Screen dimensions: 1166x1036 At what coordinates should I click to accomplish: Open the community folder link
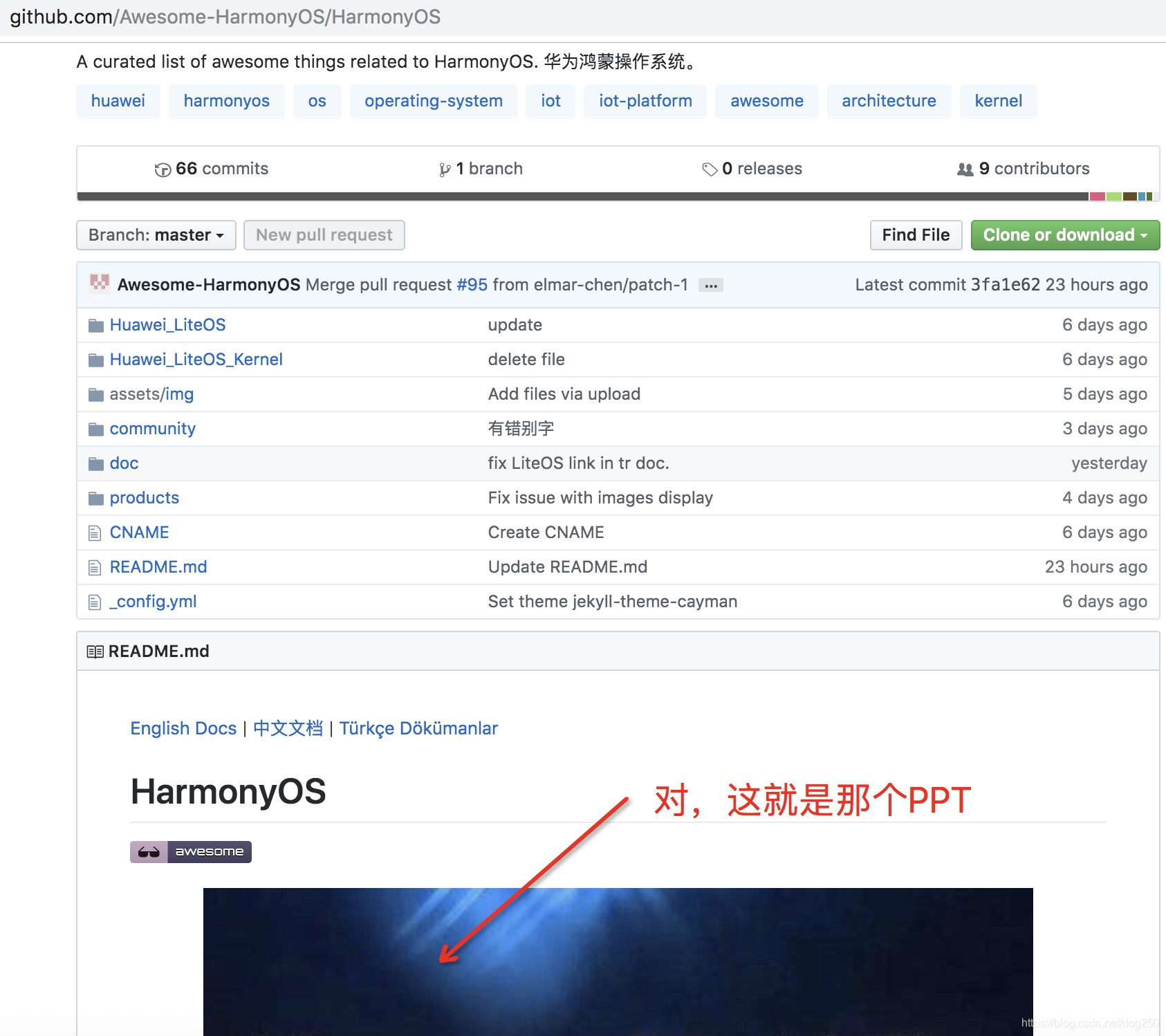coord(153,429)
